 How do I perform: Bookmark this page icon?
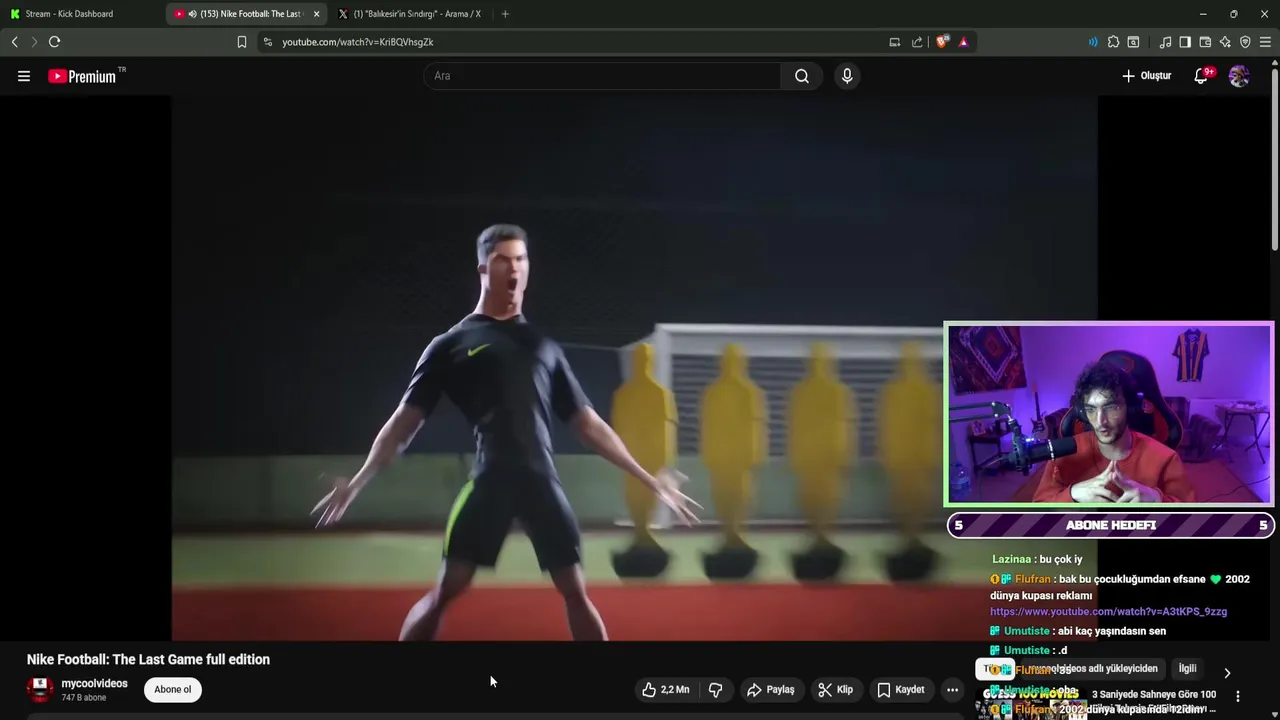tap(241, 42)
